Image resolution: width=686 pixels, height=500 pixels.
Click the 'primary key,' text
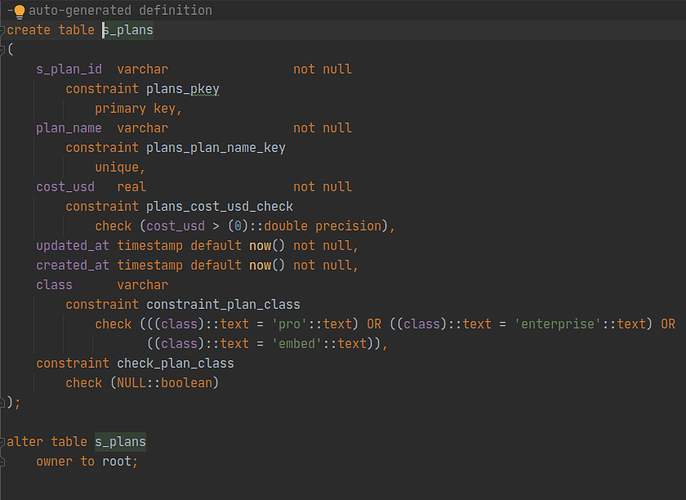[138, 108]
